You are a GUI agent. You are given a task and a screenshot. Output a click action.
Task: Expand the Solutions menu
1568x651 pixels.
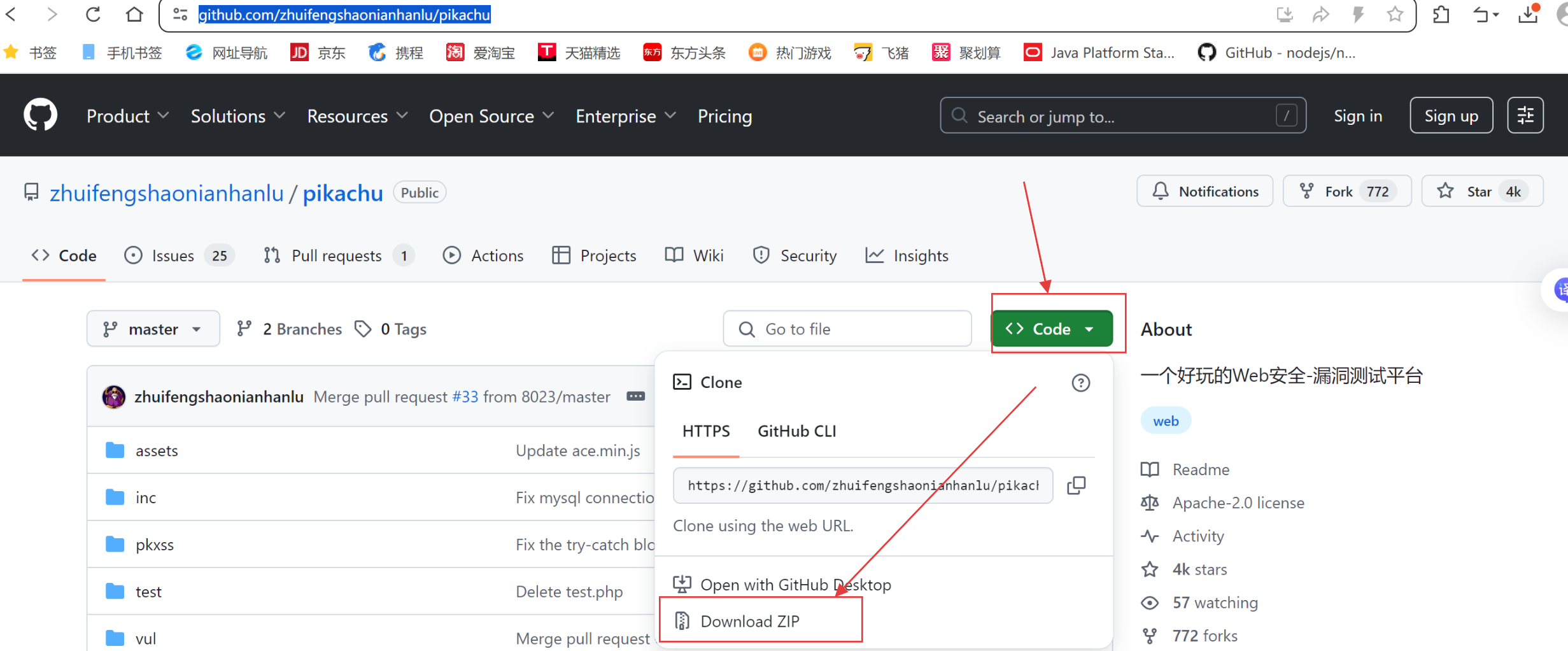click(x=237, y=116)
